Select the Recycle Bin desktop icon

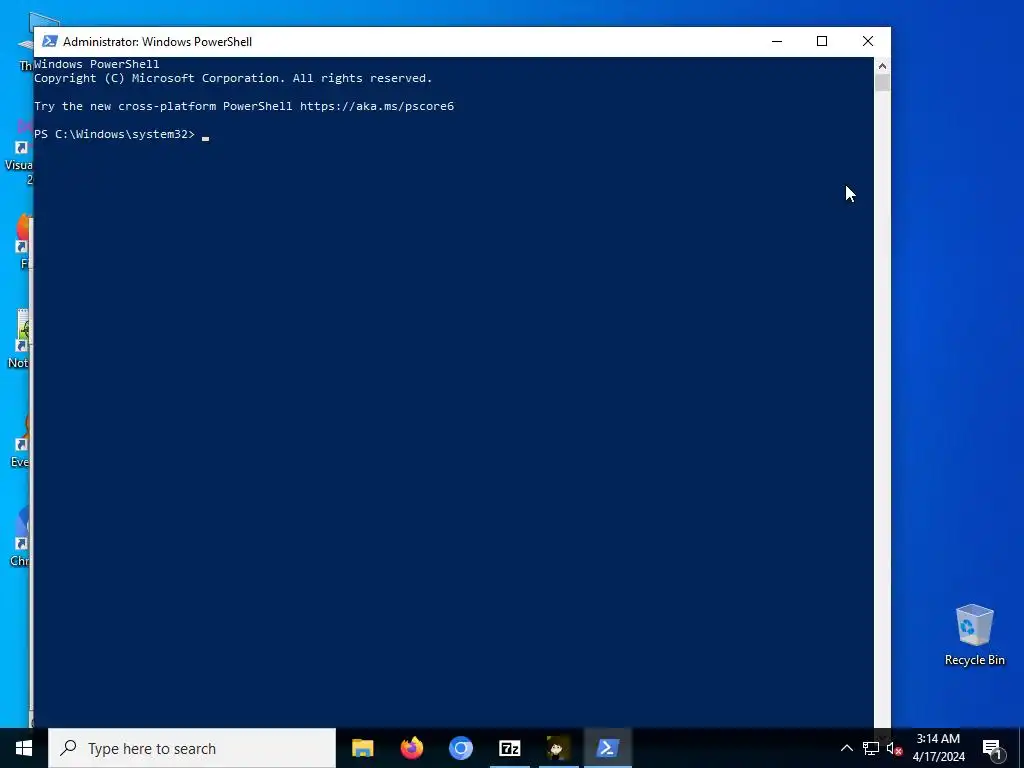(x=974, y=635)
